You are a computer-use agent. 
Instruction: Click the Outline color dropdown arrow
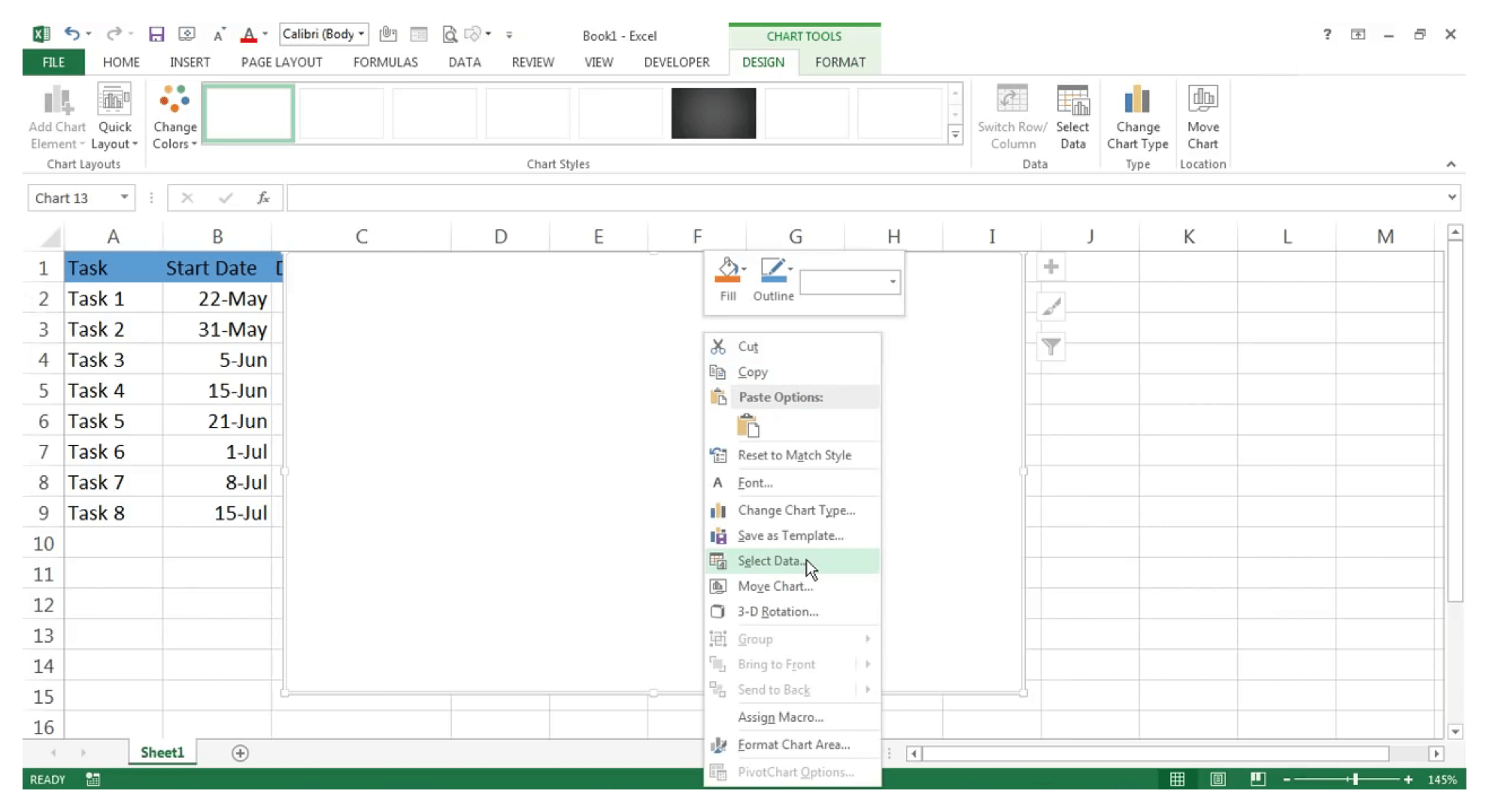coord(791,268)
